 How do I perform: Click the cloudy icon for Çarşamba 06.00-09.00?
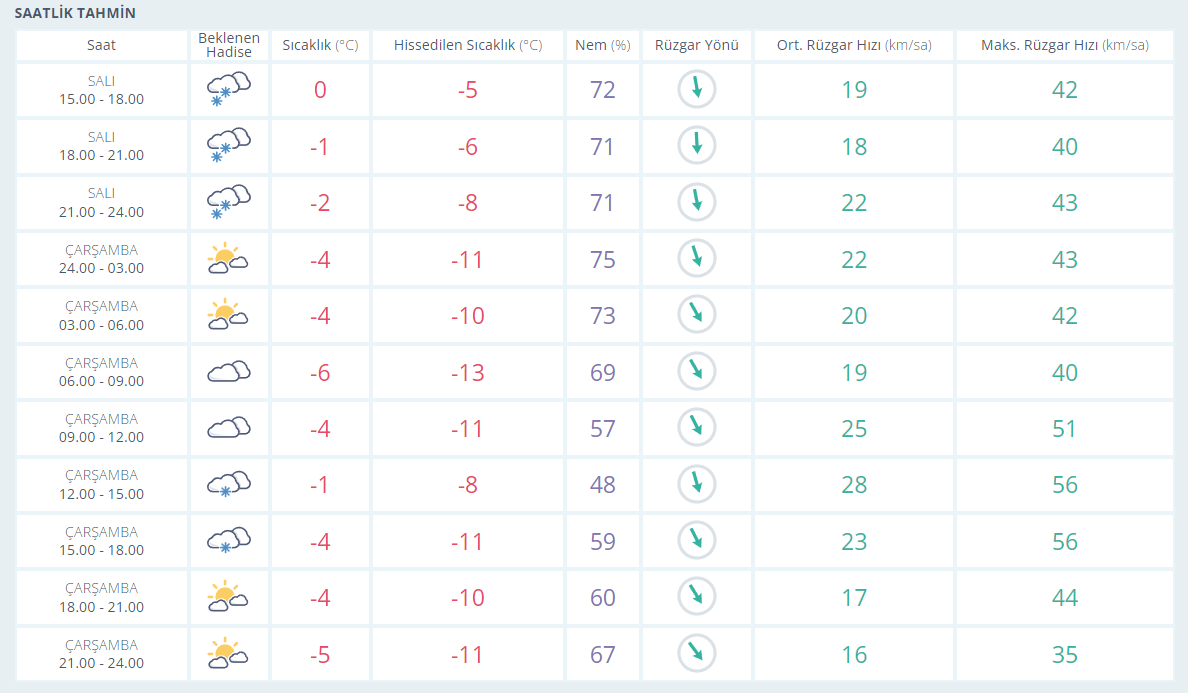228,372
